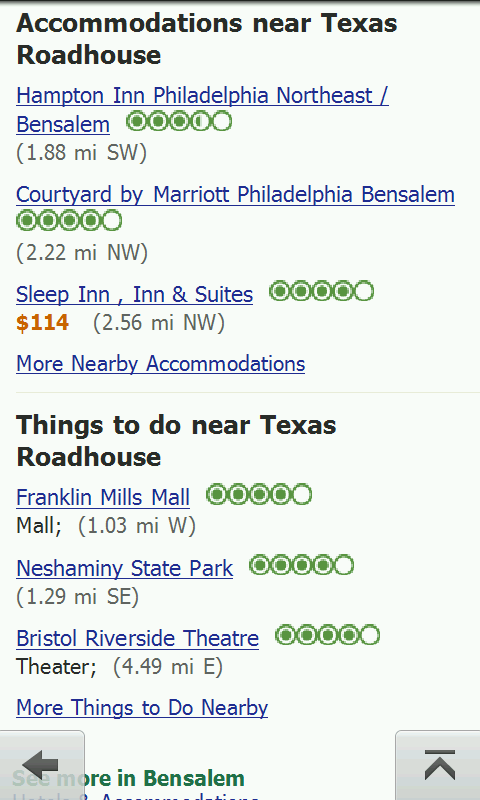
Task: Click the Courtyard by Marriott rating bubbles
Action: (x=69, y=221)
